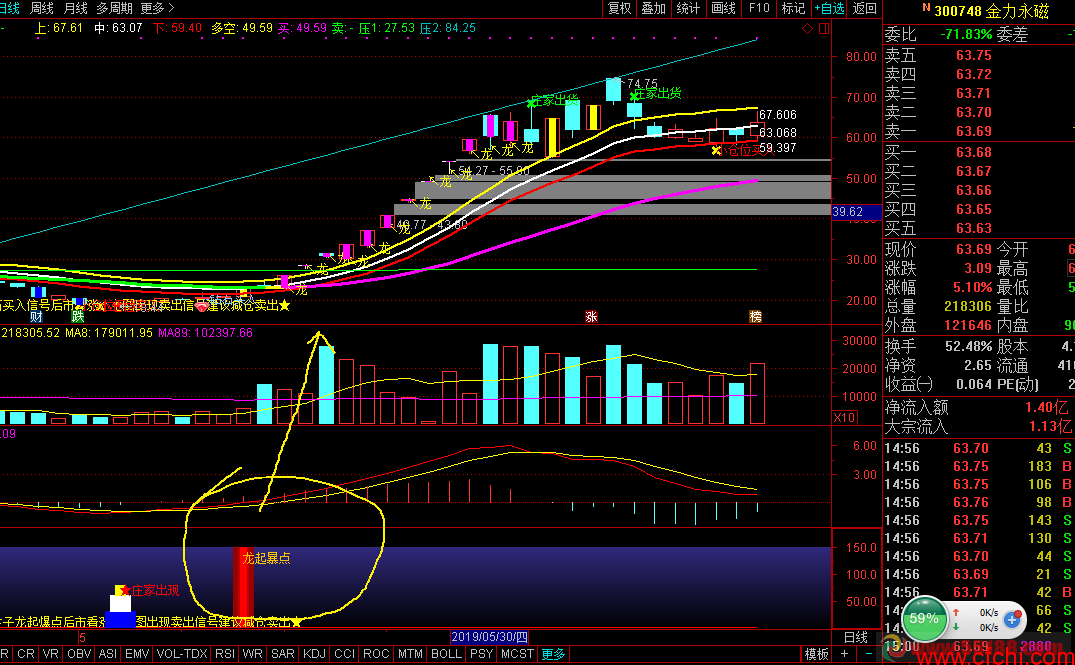The image size is (1075, 665).
Task: Select the PSY indicator tab
Action: [481, 654]
